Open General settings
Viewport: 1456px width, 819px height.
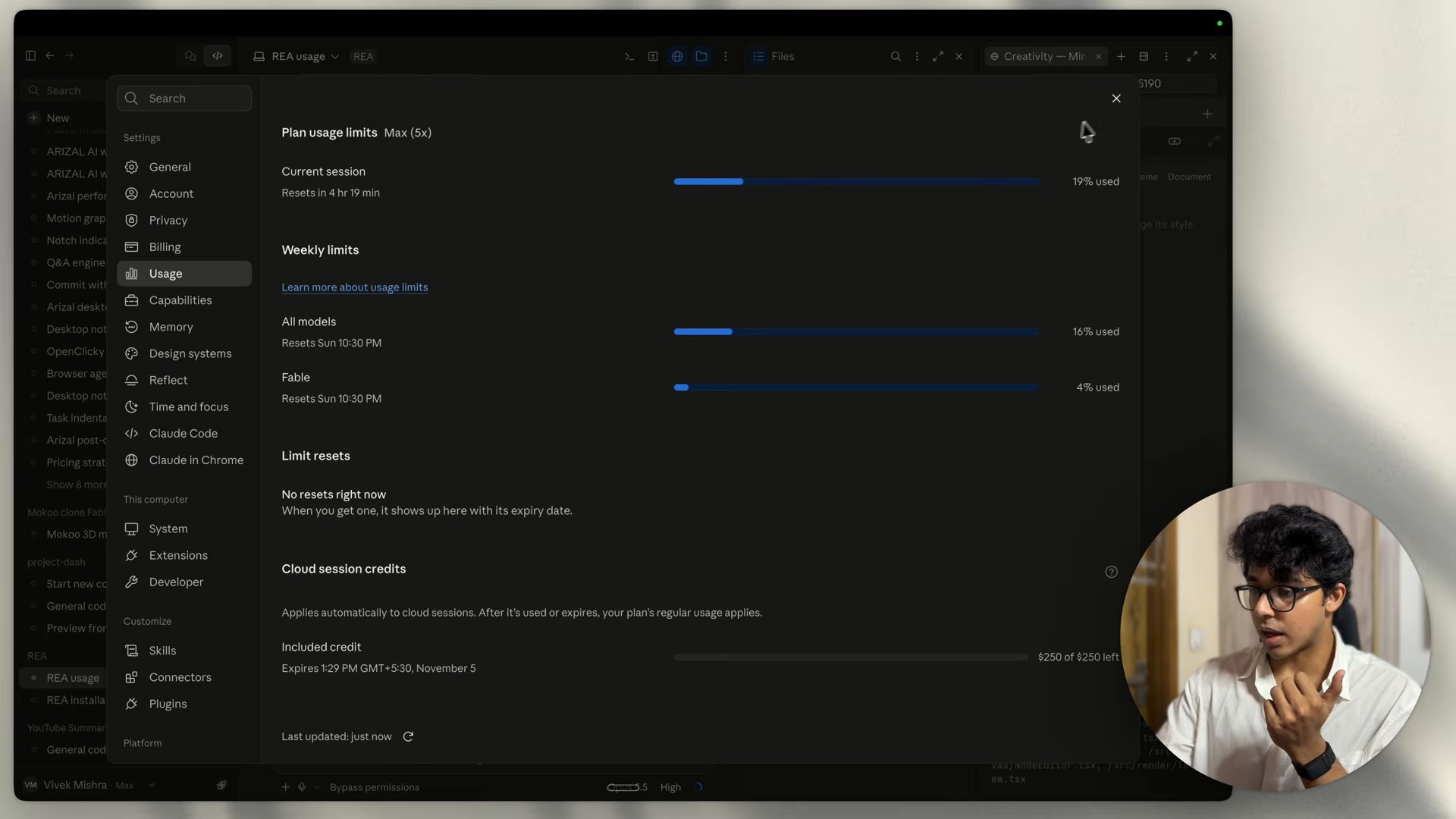pos(184,167)
